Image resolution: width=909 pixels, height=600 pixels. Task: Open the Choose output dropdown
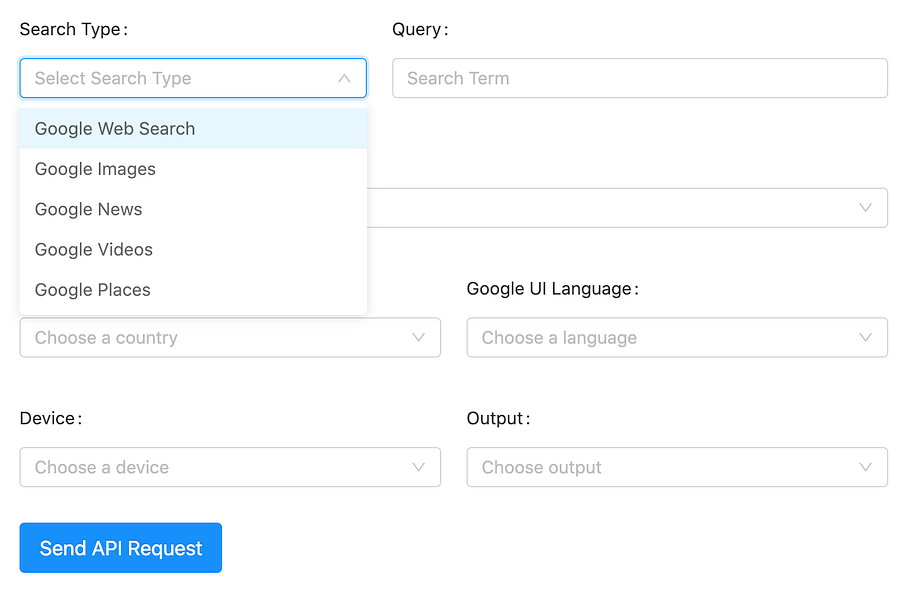point(677,467)
